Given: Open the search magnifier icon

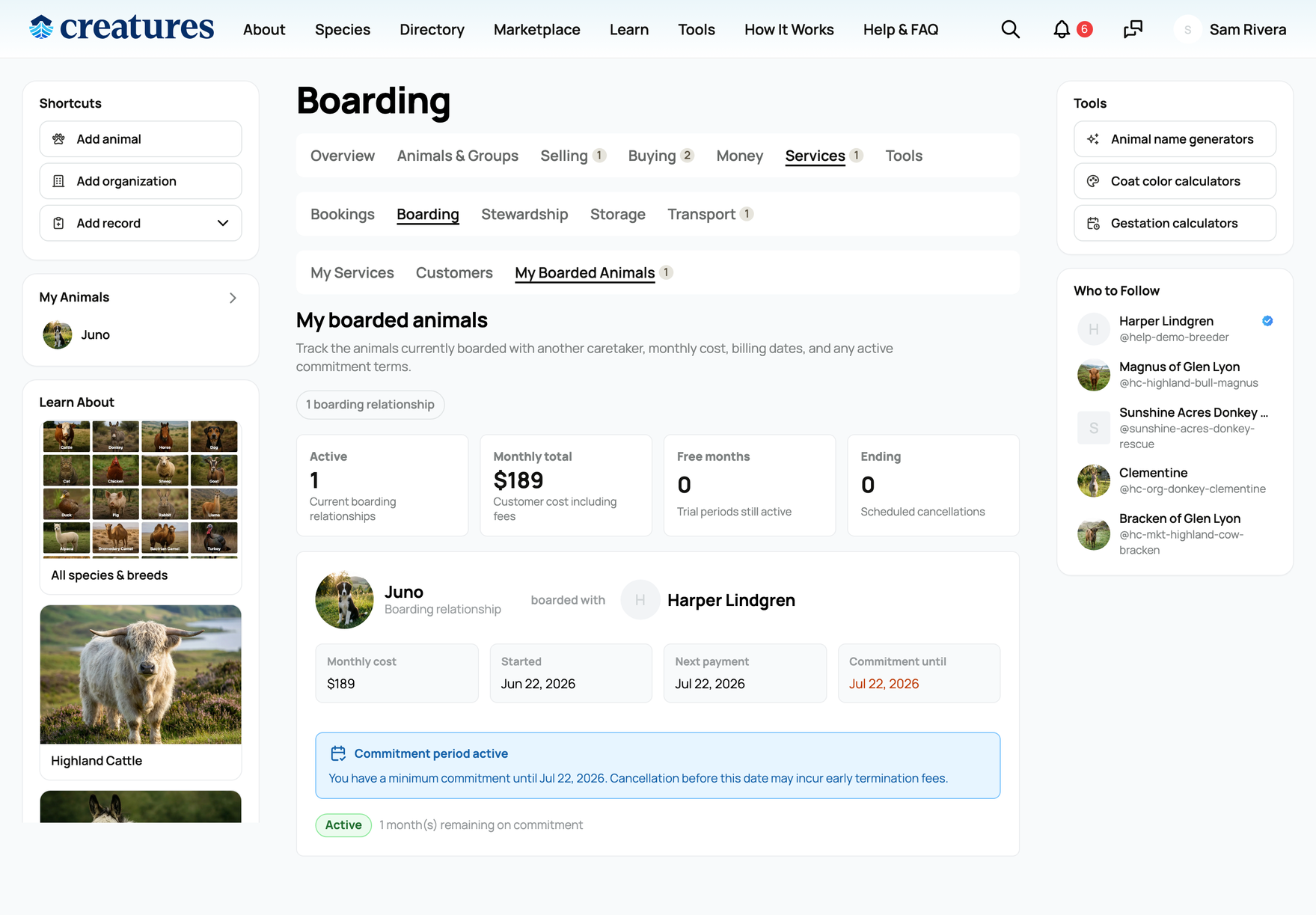Looking at the screenshot, I should 1010,29.
